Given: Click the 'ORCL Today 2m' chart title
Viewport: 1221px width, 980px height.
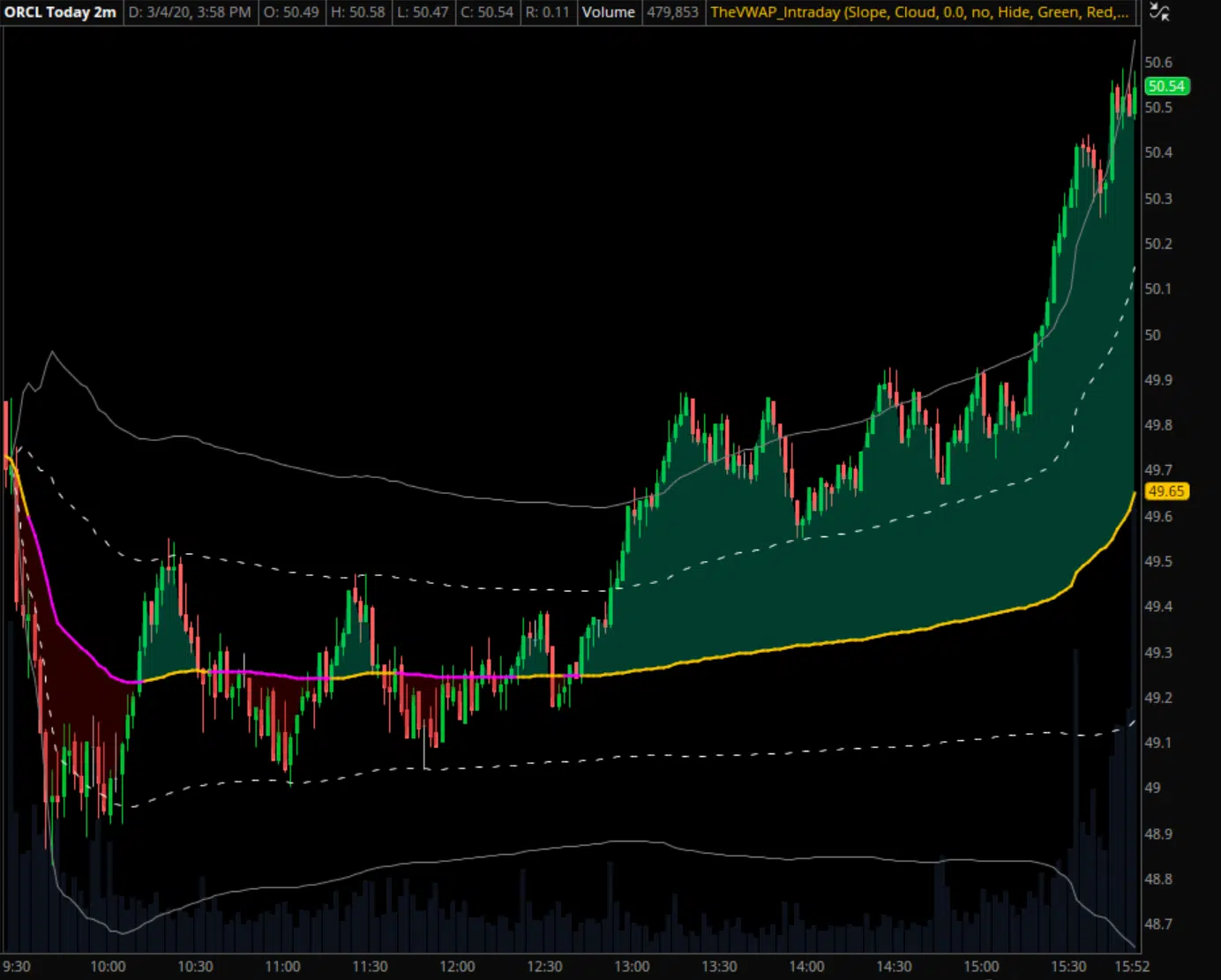Looking at the screenshot, I should point(60,12).
